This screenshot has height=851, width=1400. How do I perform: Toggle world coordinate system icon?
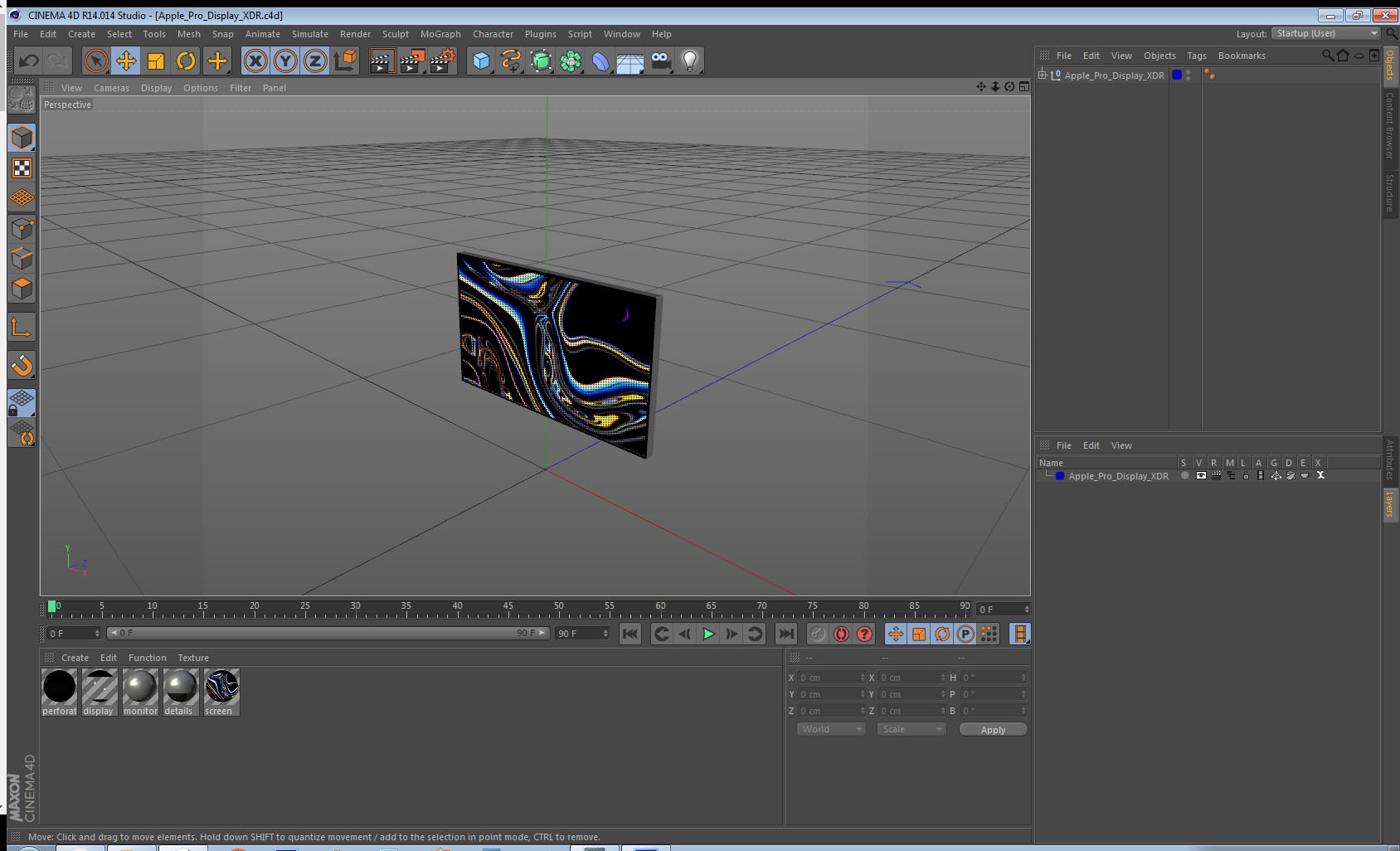pos(345,61)
